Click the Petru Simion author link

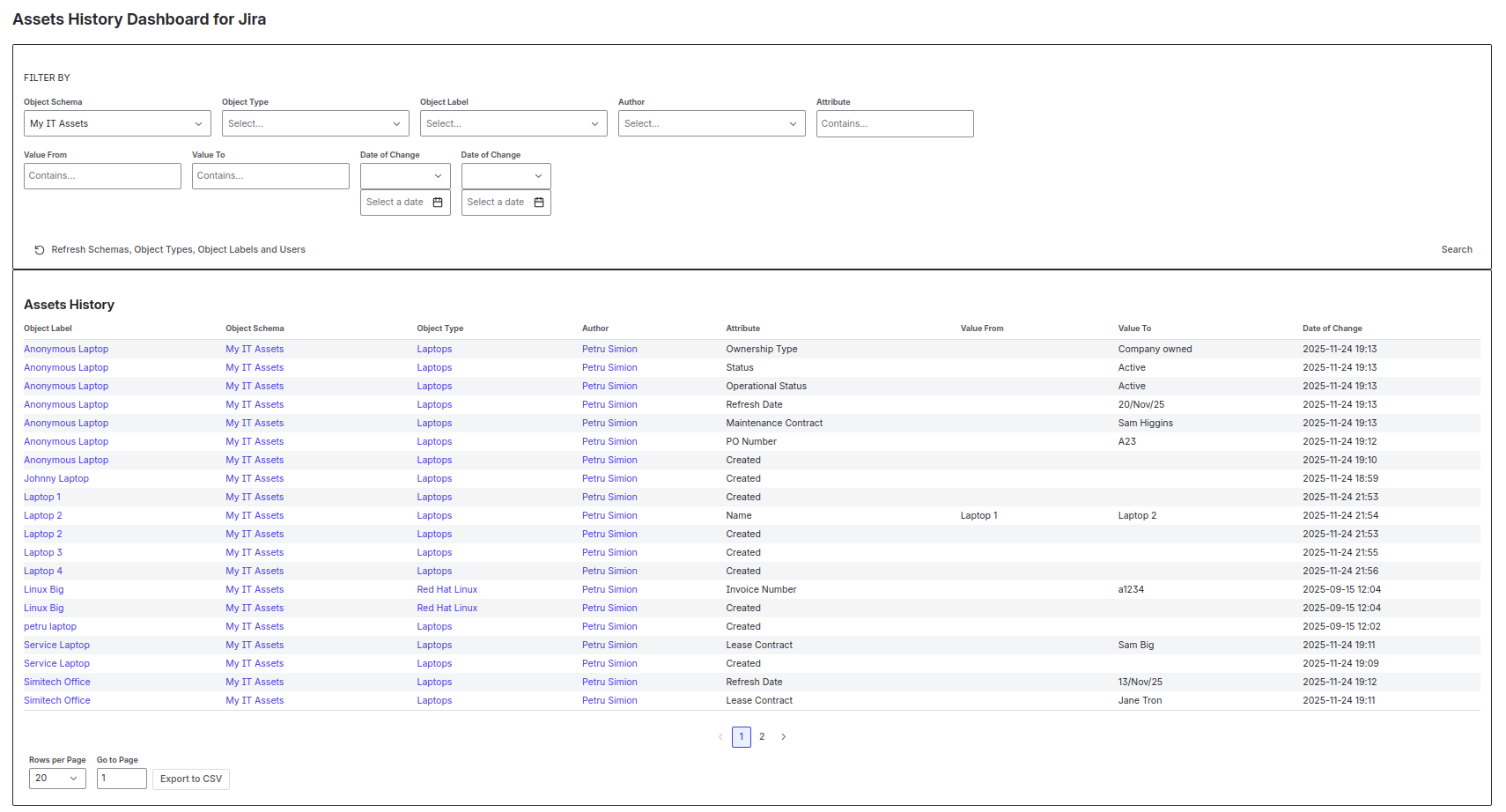coord(609,349)
